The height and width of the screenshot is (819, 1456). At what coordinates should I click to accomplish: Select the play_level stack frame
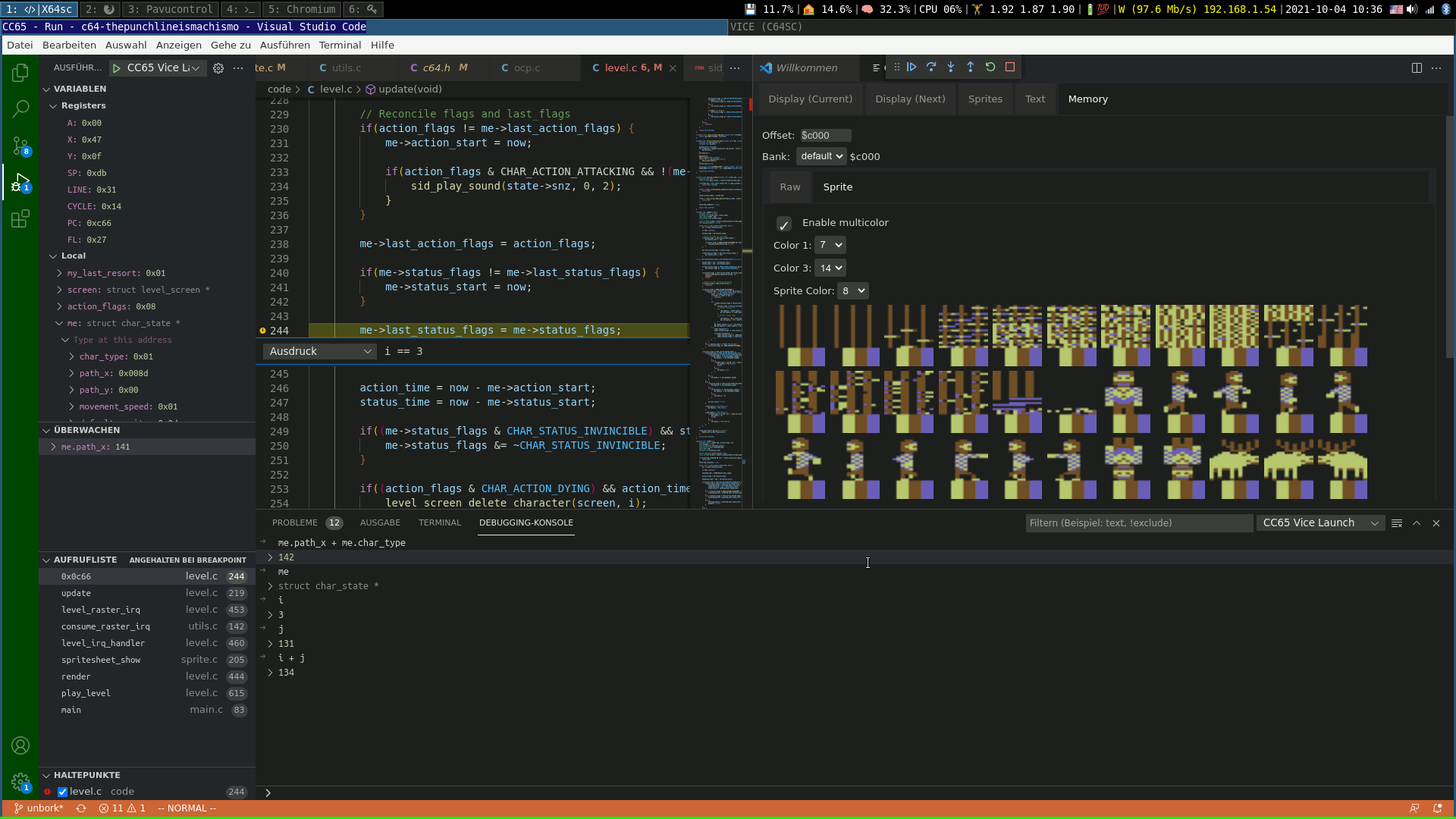[86, 693]
